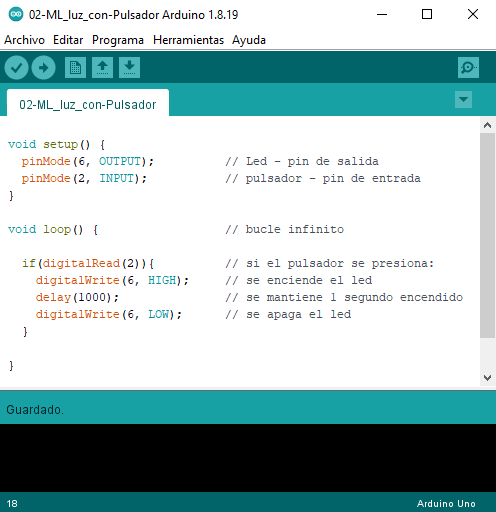Close the Arduino IDE window
496x512 pixels.
coord(473,14)
